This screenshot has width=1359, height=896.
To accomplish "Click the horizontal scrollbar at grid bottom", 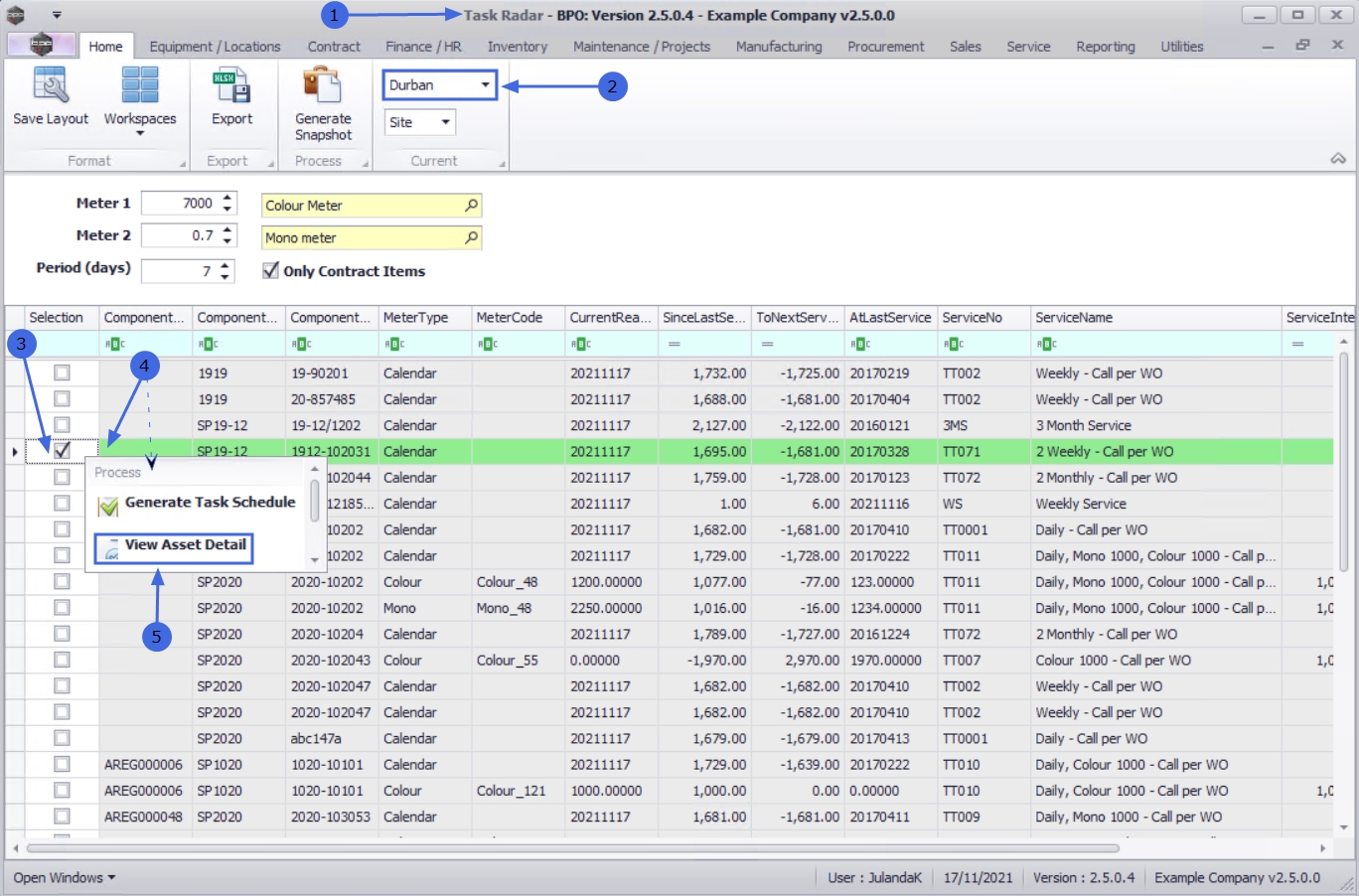I will pyautogui.click(x=572, y=848).
